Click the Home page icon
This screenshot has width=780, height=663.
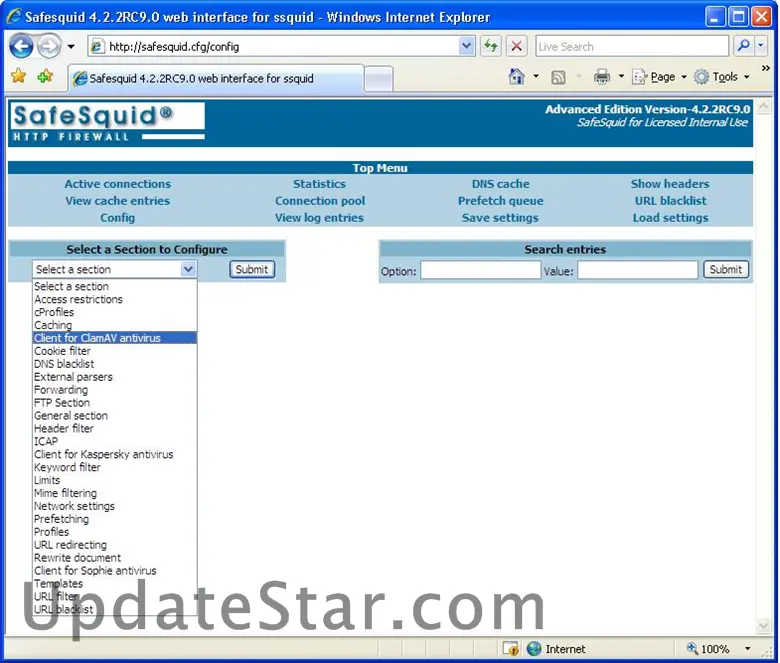pos(516,77)
